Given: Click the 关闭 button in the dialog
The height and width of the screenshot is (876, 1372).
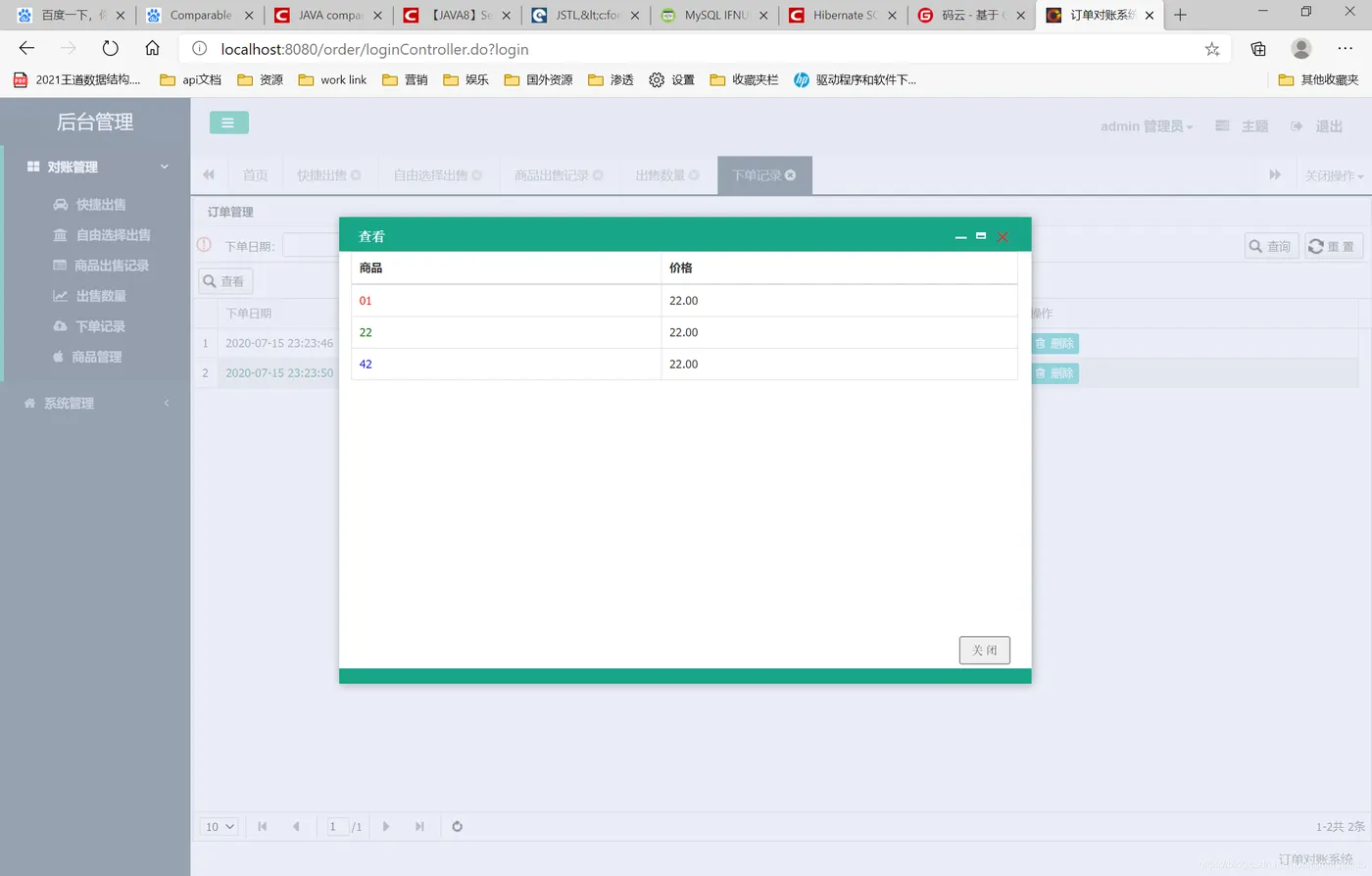Looking at the screenshot, I should point(984,651).
